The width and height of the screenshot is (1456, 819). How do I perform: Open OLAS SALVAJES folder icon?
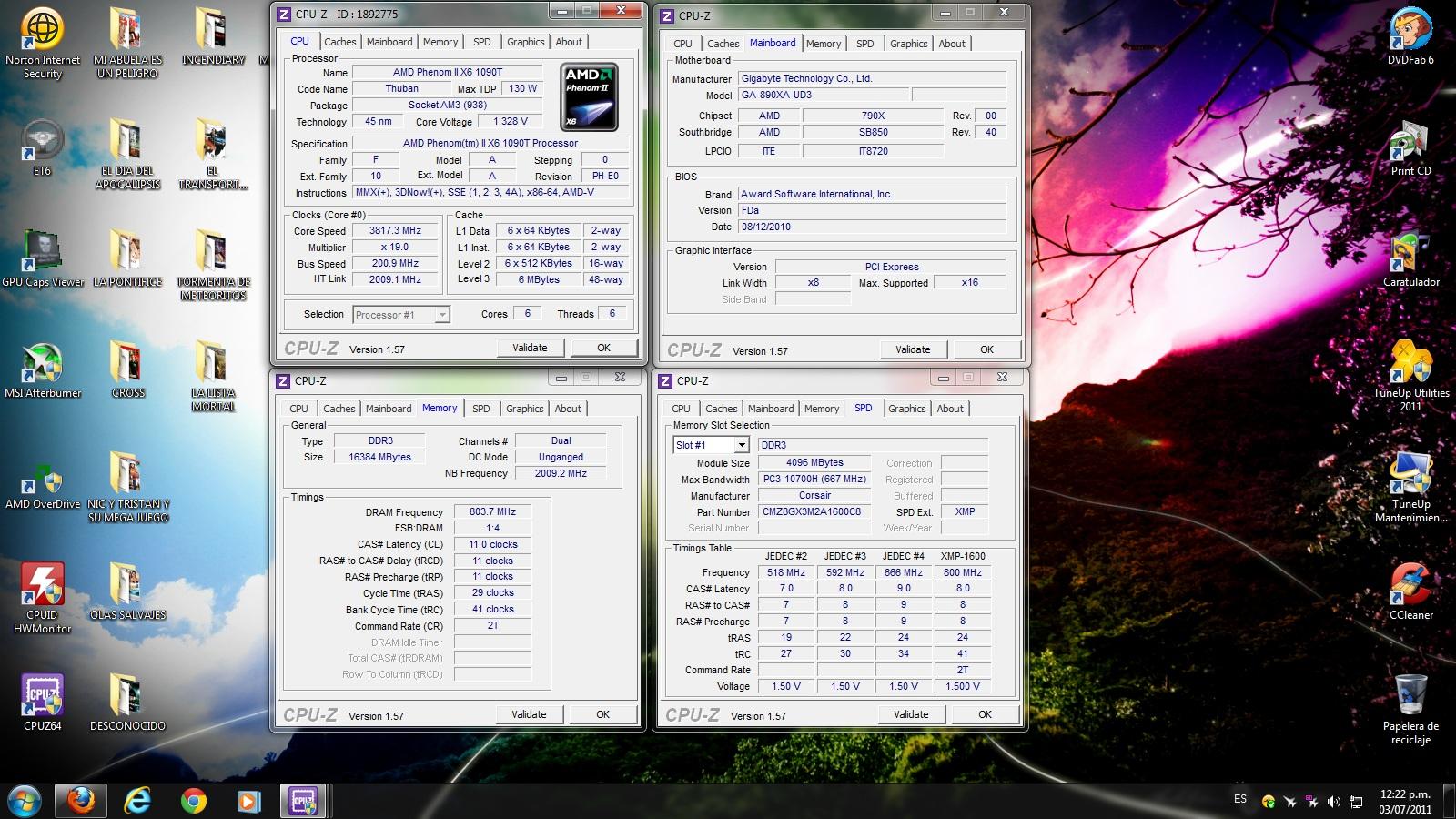[x=127, y=591]
